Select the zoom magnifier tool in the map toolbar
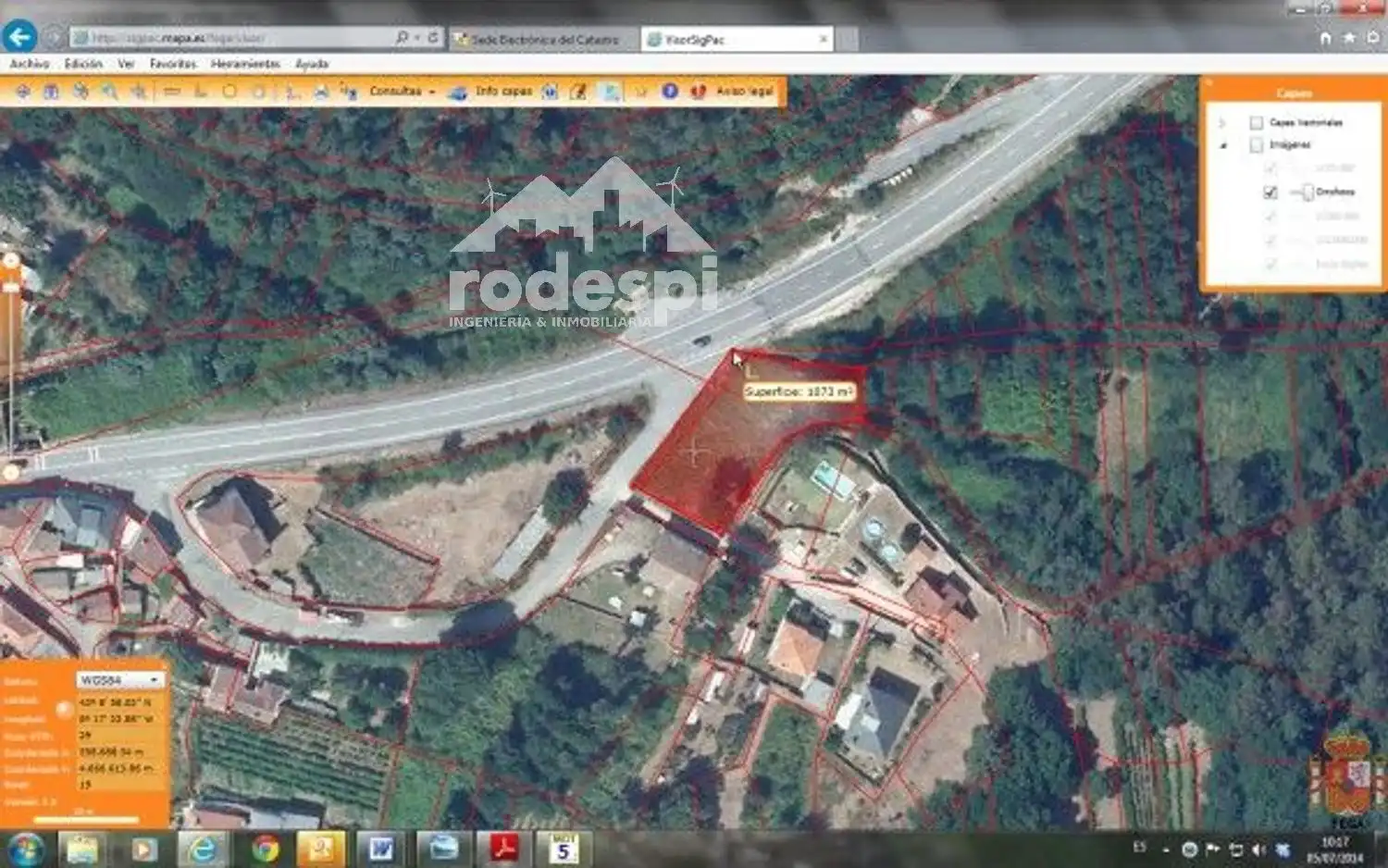The height and width of the screenshot is (868, 1388). 109,92
